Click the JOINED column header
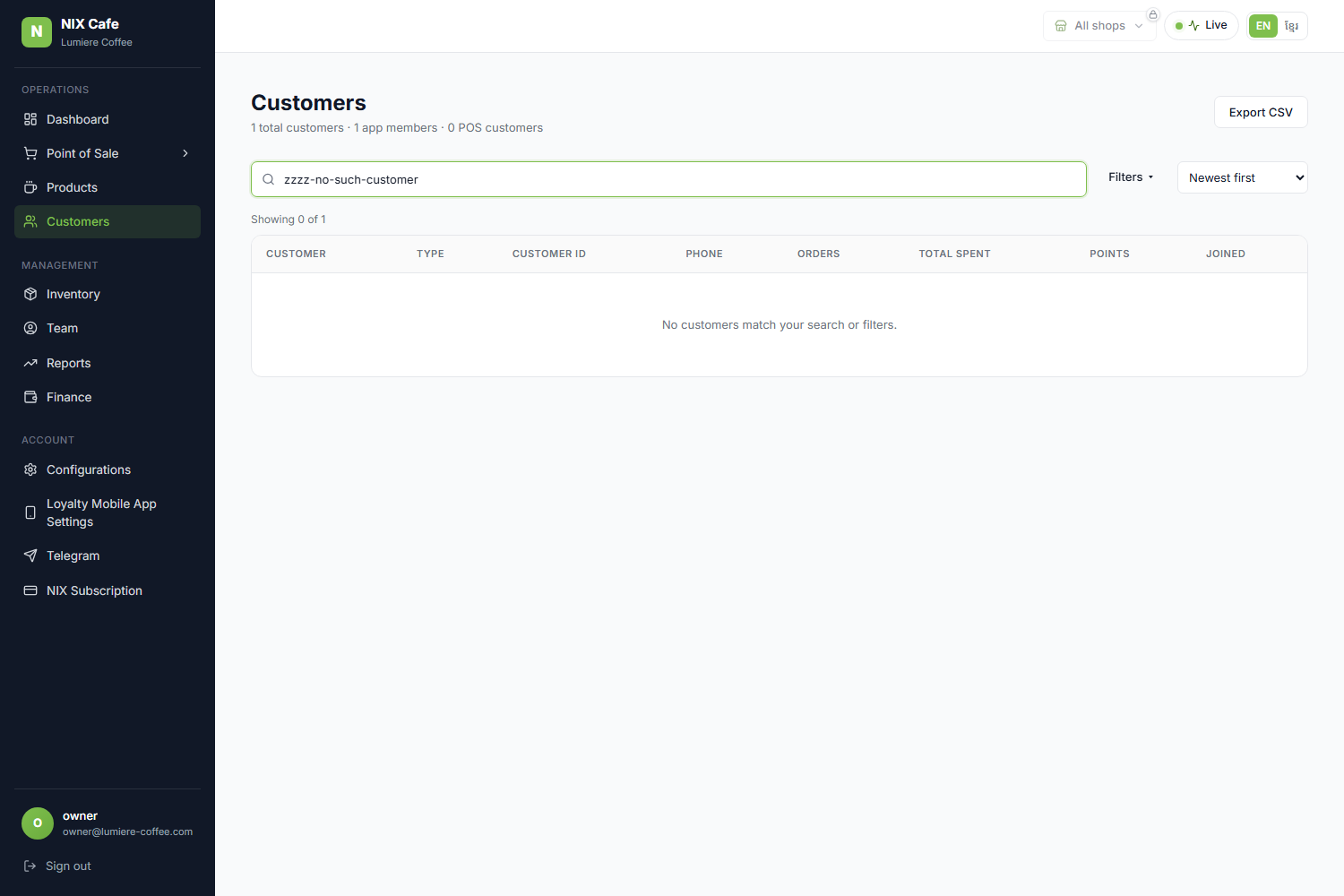The height and width of the screenshot is (896, 1344). (x=1225, y=254)
